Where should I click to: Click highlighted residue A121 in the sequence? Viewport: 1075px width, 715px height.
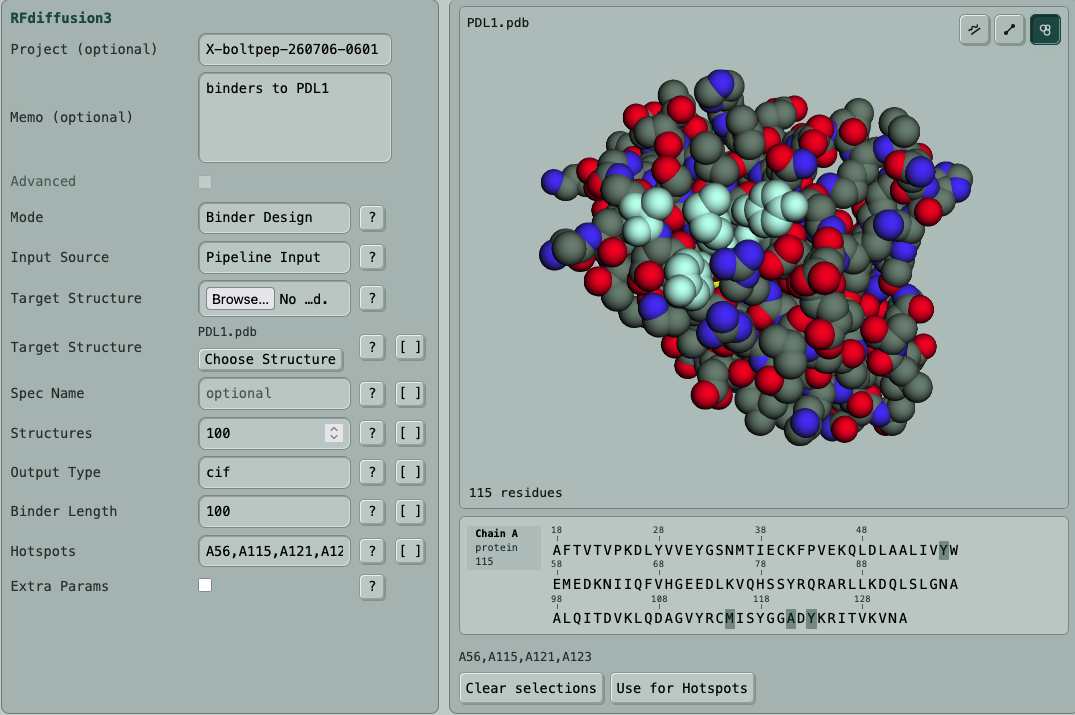791,618
